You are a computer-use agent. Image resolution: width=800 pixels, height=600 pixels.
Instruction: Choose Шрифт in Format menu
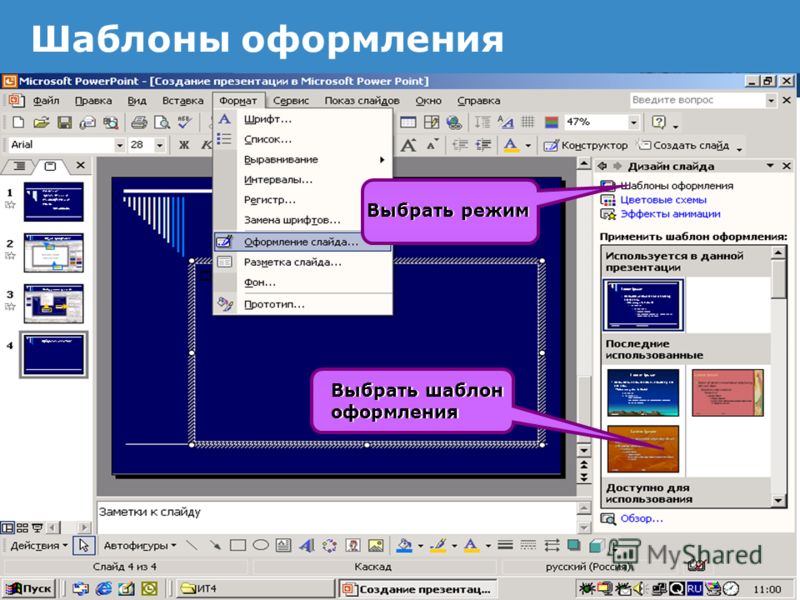pos(303,119)
